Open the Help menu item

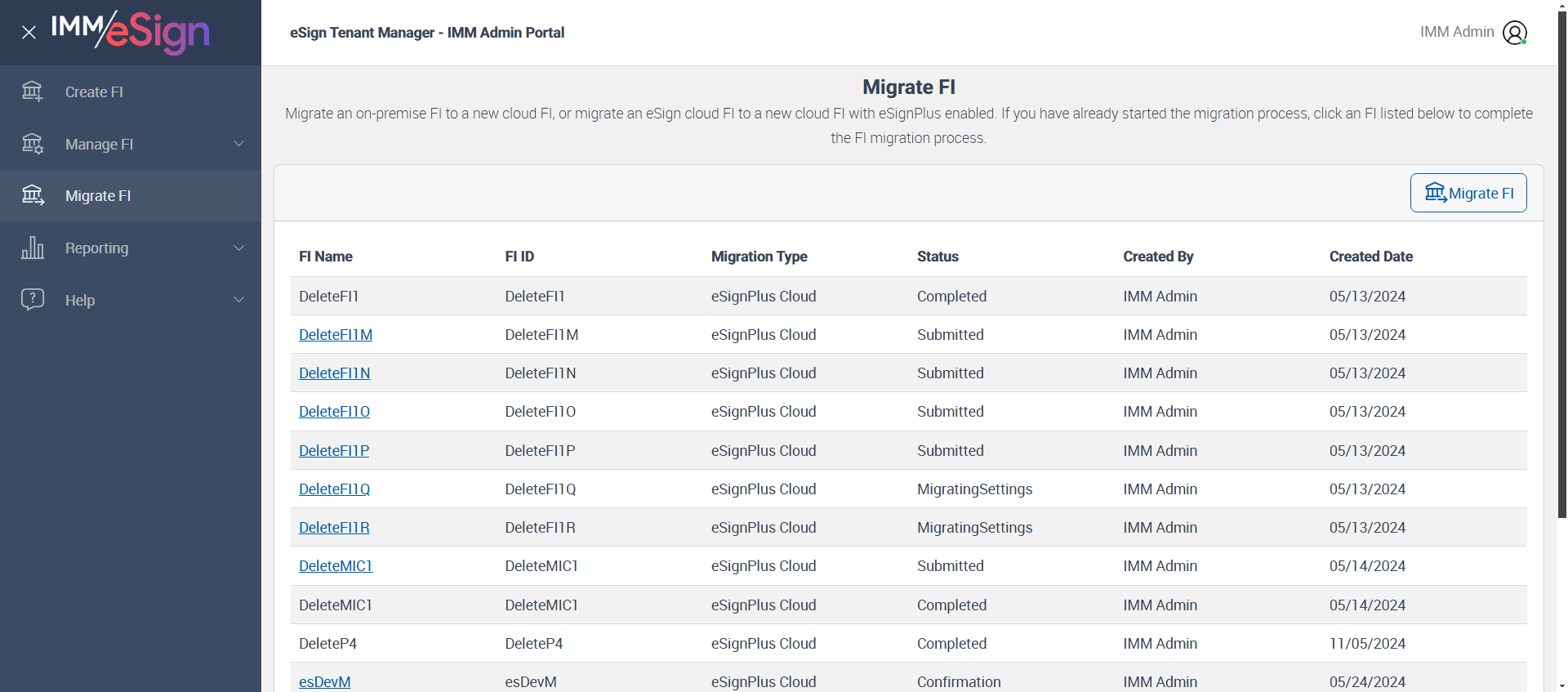pos(131,300)
